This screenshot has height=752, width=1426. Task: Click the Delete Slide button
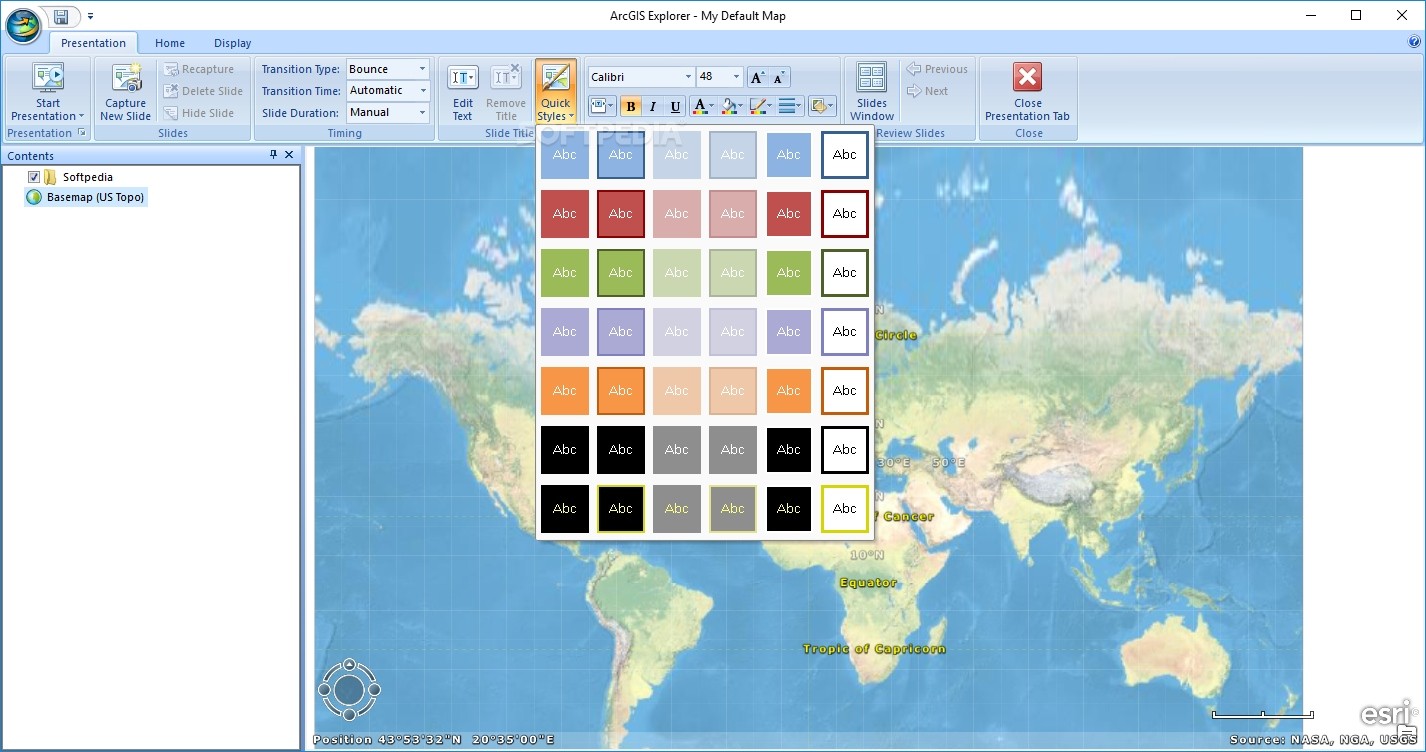(204, 91)
